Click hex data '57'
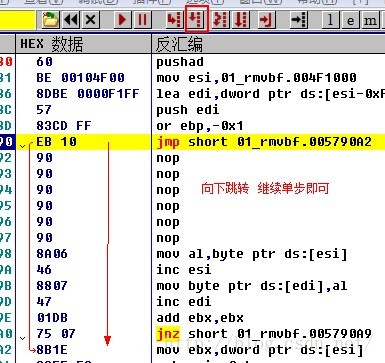This screenshot has width=385, height=363. point(44,110)
